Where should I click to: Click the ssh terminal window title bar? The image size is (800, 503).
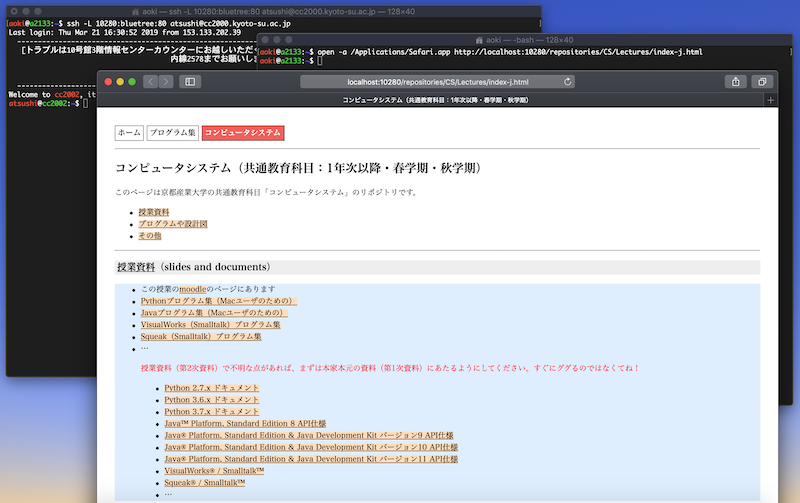click(x=273, y=11)
